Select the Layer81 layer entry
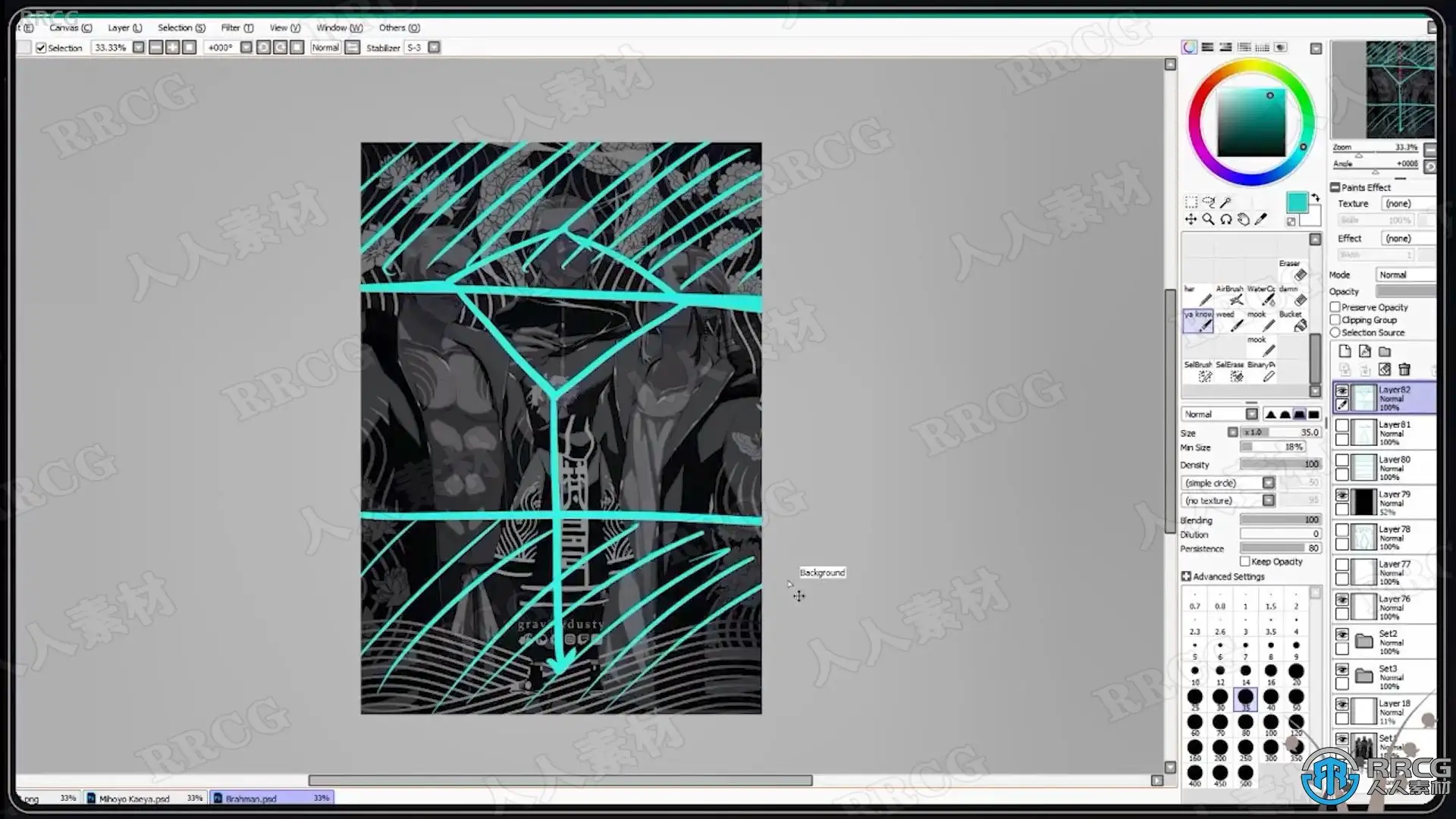The height and width of the screenshot is (819, 1456). coord(1394,433)
